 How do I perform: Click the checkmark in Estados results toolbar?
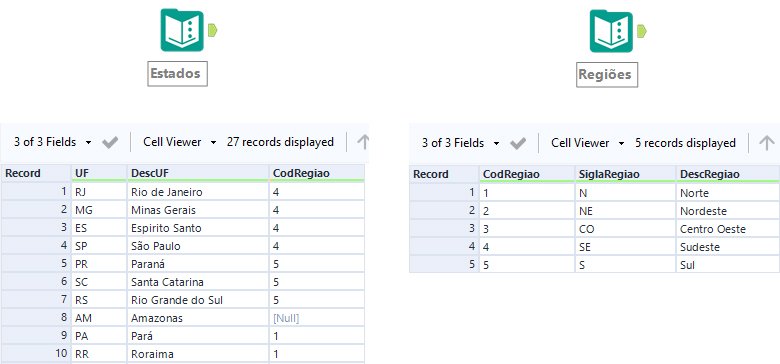point(110,143)
